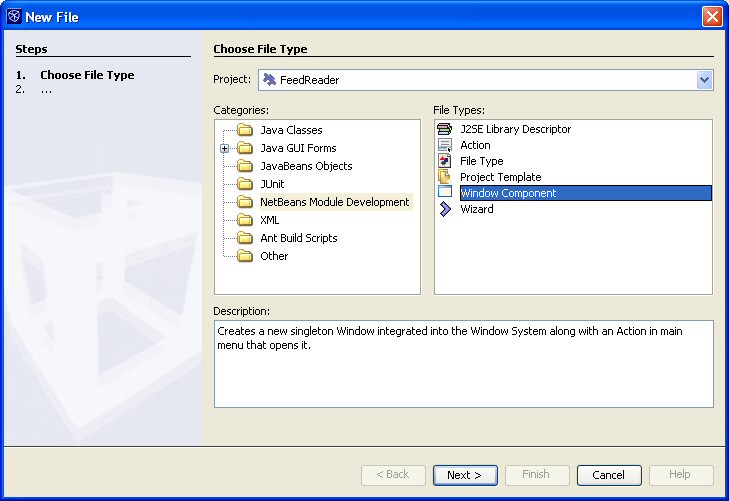729x501 pixels.
Task: Choose Project Template file type
Action: 500,177
